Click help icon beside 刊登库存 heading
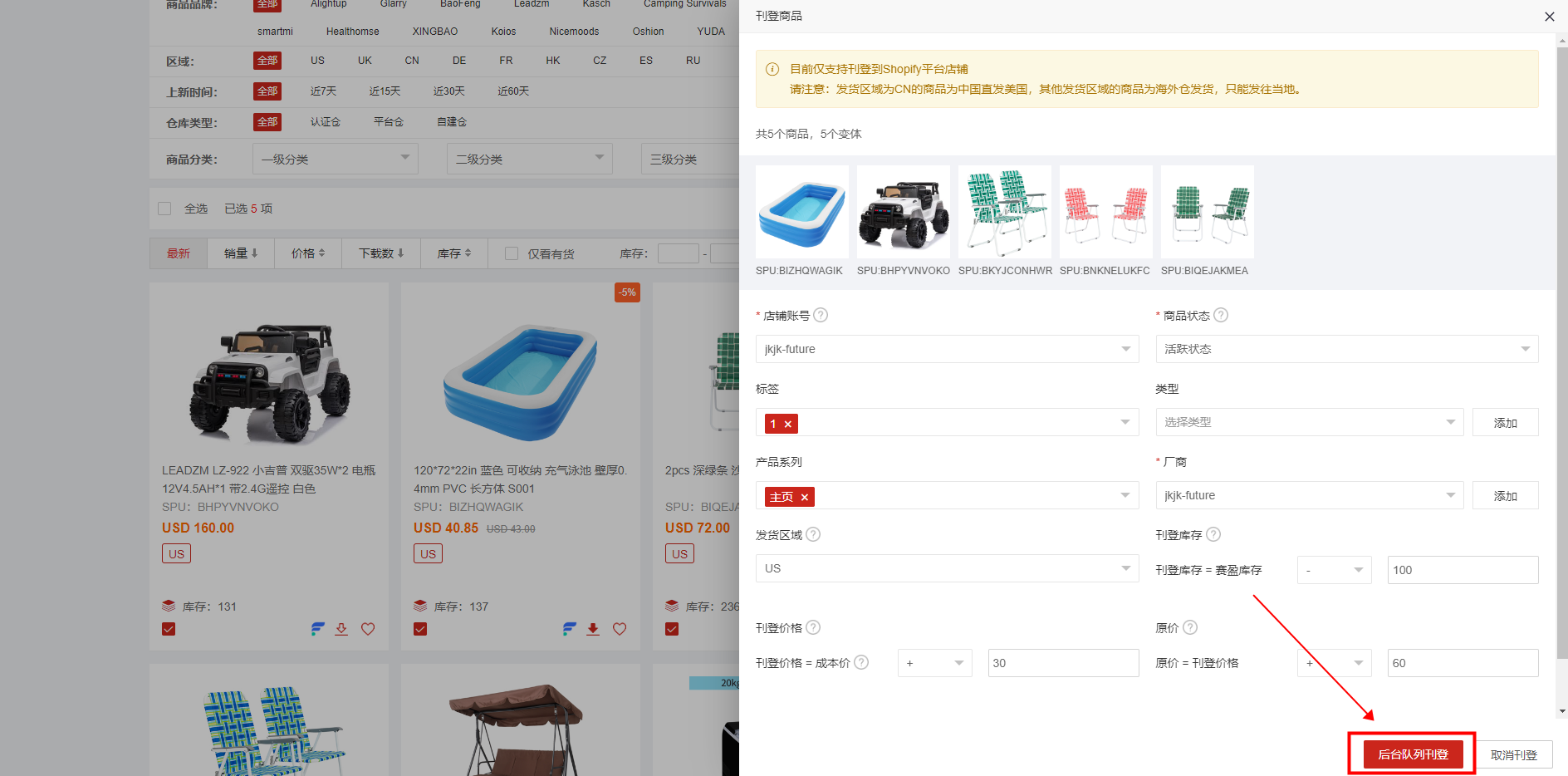This screenshot has height=776, width=1568. 1213,534
